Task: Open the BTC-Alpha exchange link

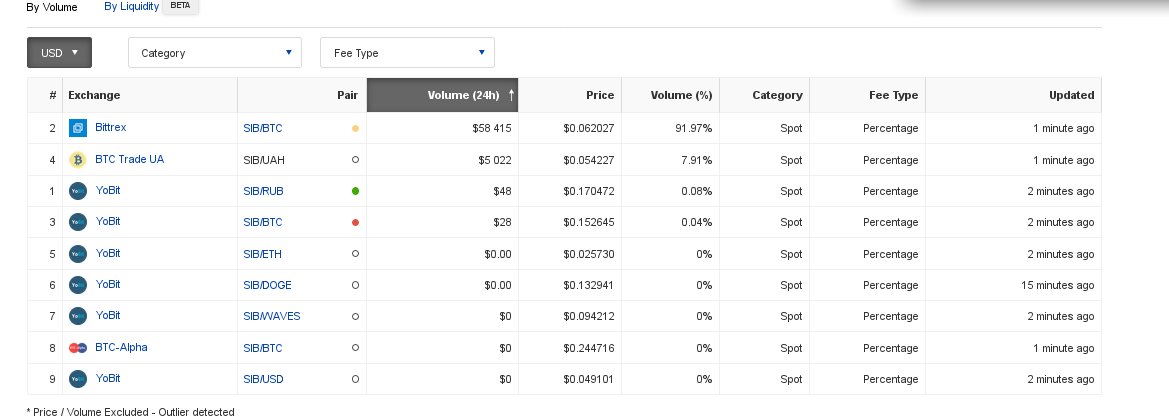Action: pos(121,348)
